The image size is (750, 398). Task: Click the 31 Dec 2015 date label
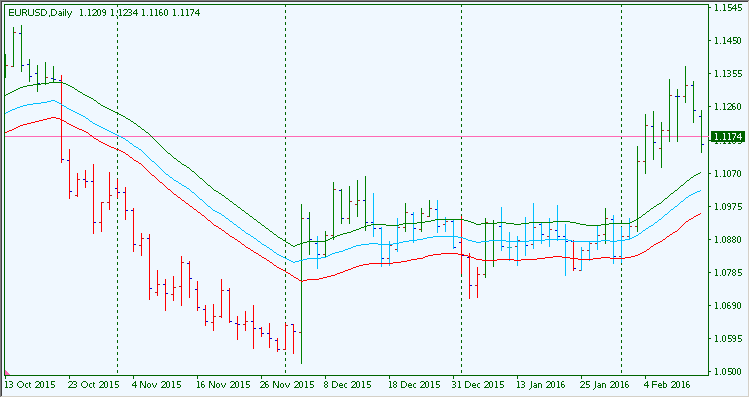click(x=479, y=385)
